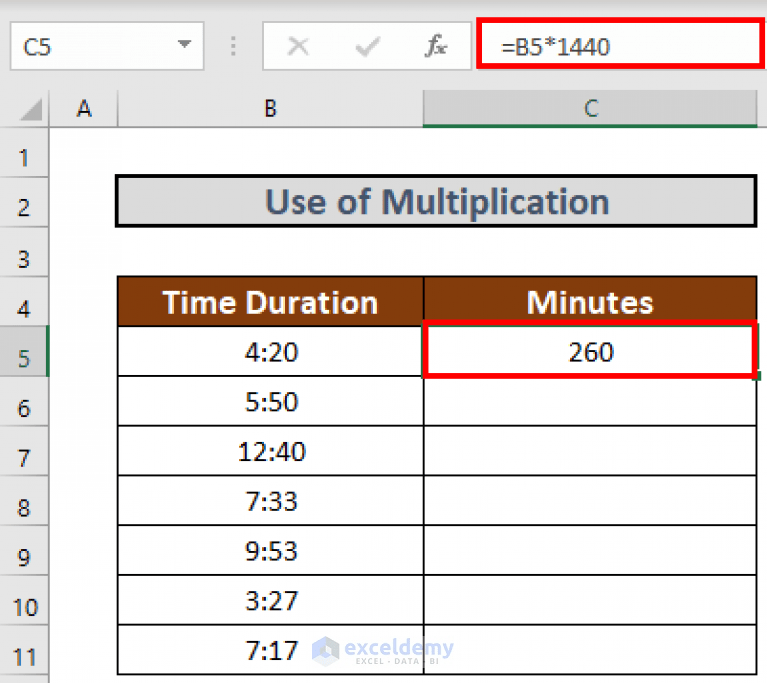This screenshot has height=683, width=767.
Task: Select cell containing 4:20
Action: coord(271,352)
